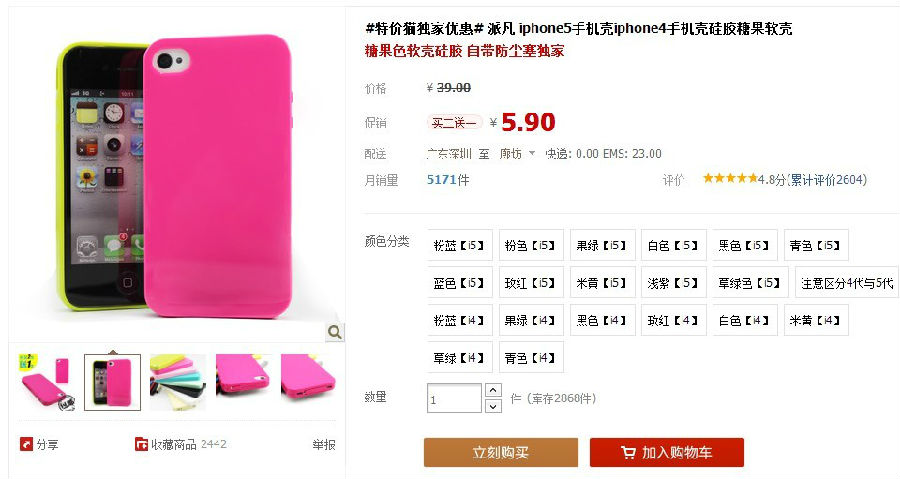Click the quantity input field
The width and height of the screenshot is (900, 479).
(454, 398)
